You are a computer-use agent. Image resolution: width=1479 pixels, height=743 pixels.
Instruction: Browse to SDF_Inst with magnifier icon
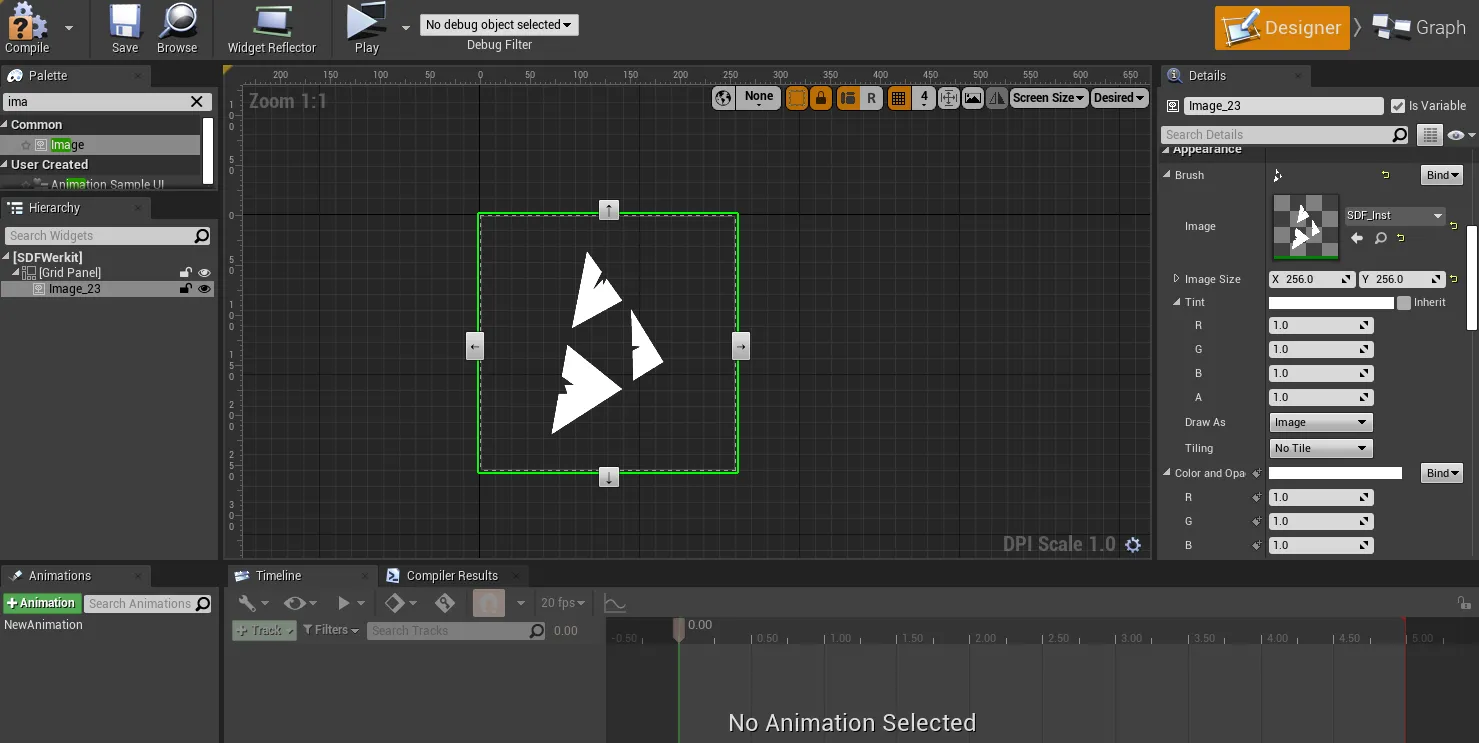pyautogui.click(x=1380, y=238)
